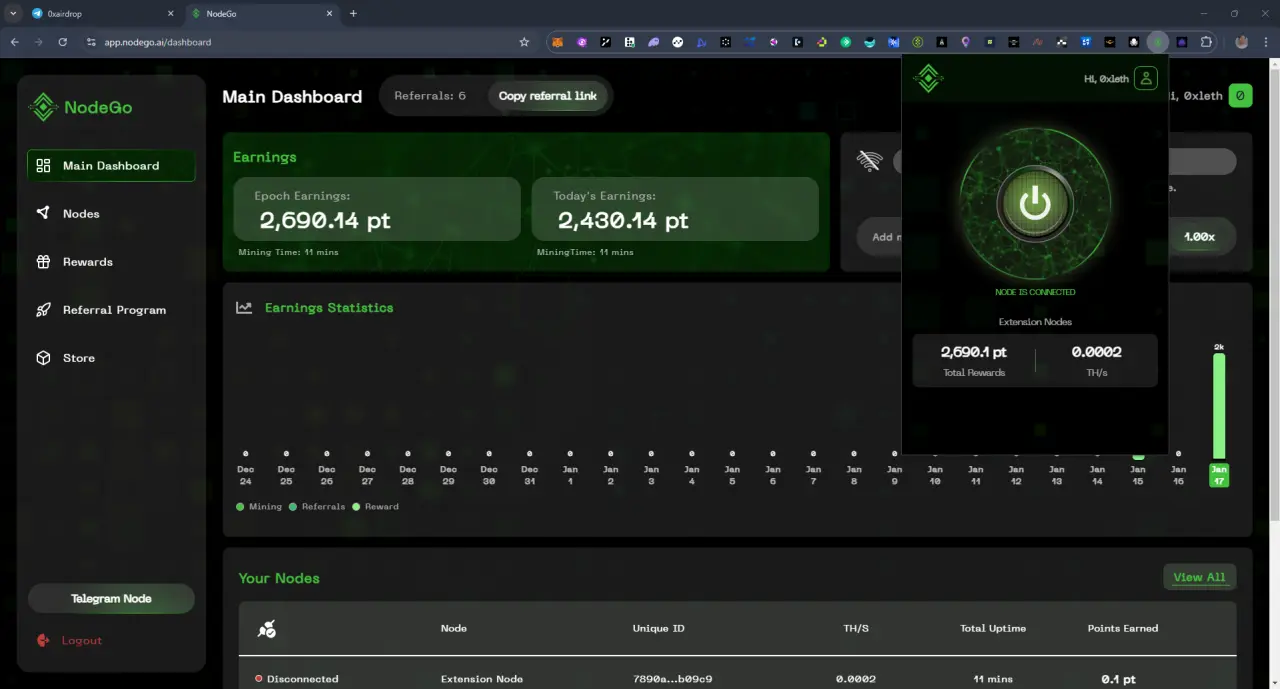The width and height of the screenshot is (1280, 689).
Task: Select the Dec 24 date label
Action: click(x=245, y=475)
